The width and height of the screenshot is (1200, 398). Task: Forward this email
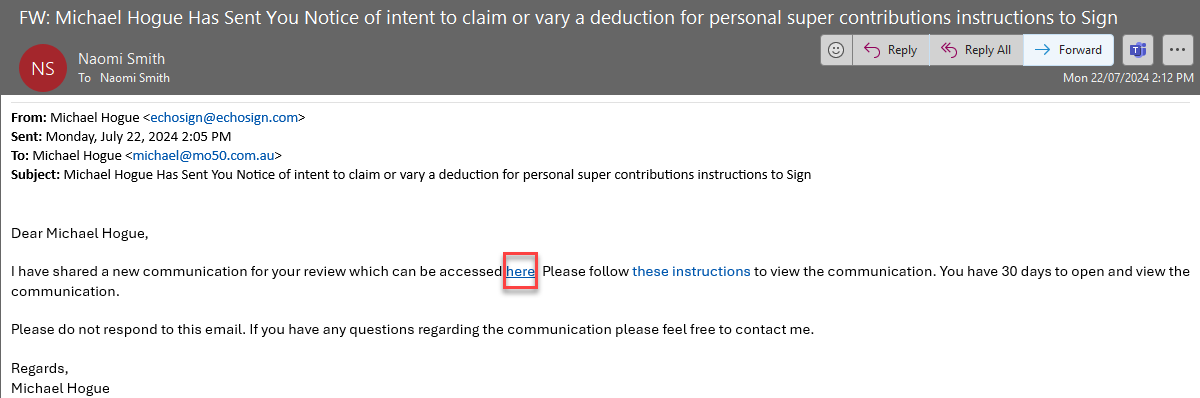pyautogui.click(x=1068, y=50)
